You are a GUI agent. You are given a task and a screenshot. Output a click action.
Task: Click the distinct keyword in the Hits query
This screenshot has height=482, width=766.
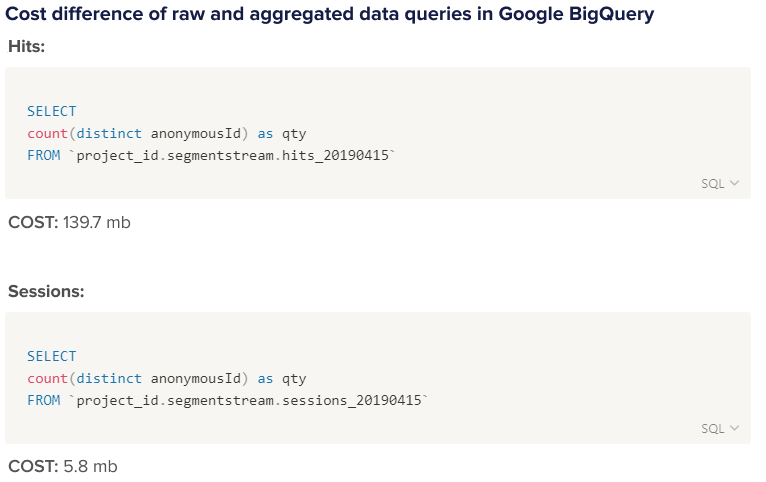pyautogui.click(x=109, y=133)
